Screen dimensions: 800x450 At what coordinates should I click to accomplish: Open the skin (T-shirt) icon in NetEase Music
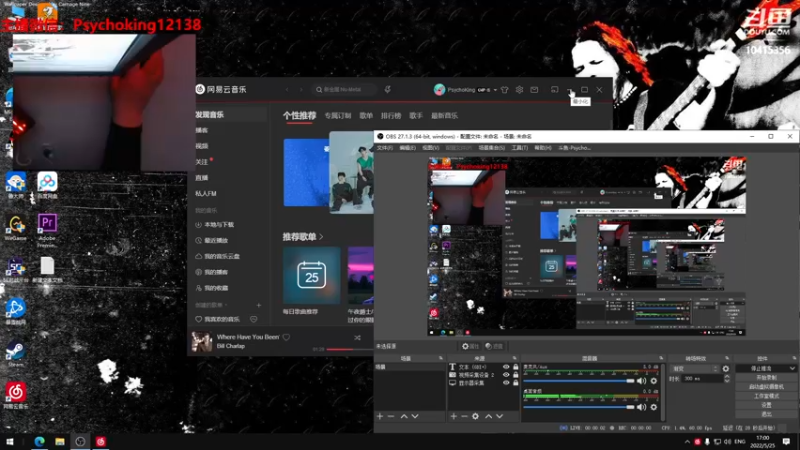(505, 90)
